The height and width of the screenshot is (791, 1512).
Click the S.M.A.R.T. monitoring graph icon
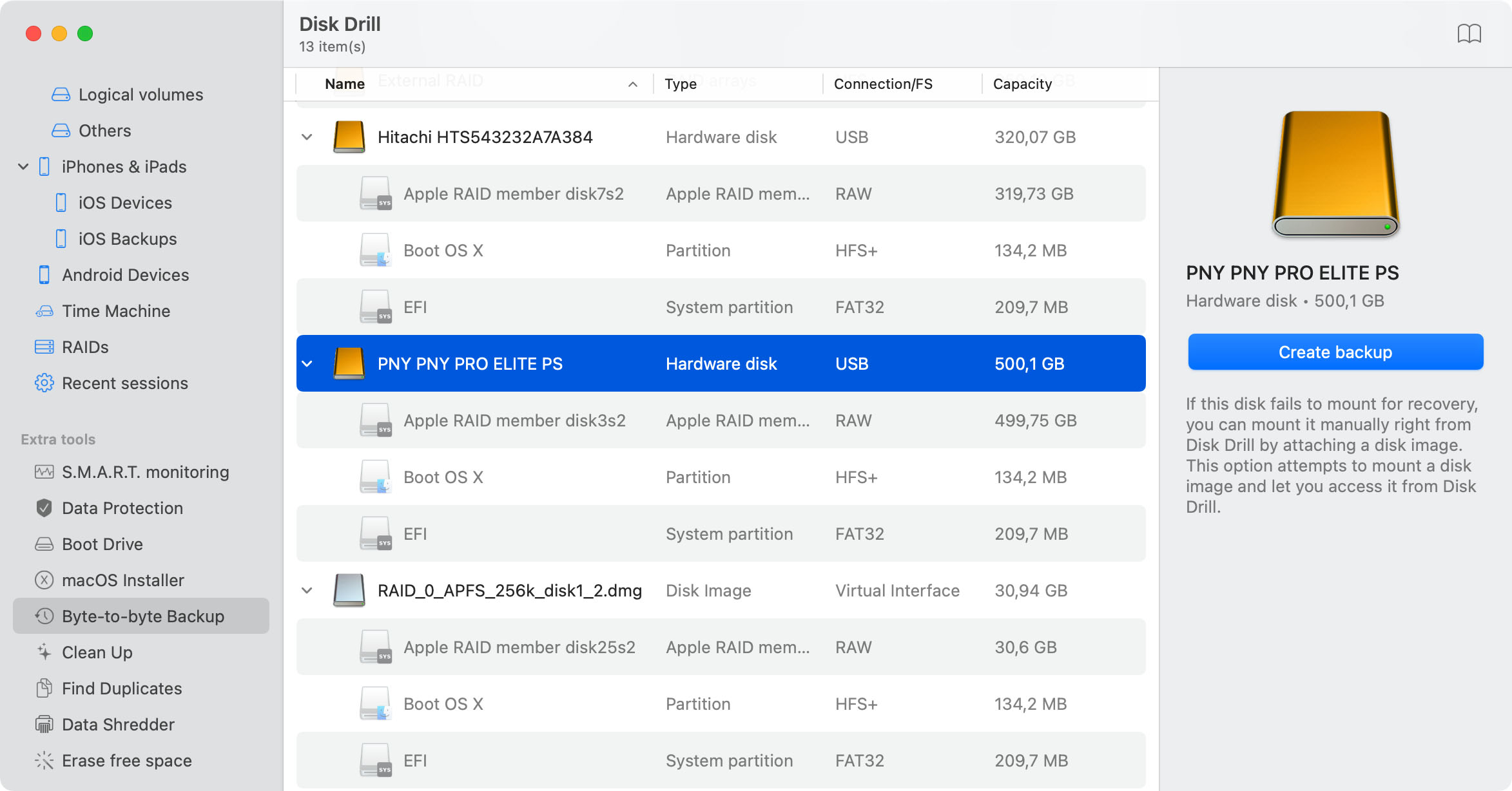point(44,472)
